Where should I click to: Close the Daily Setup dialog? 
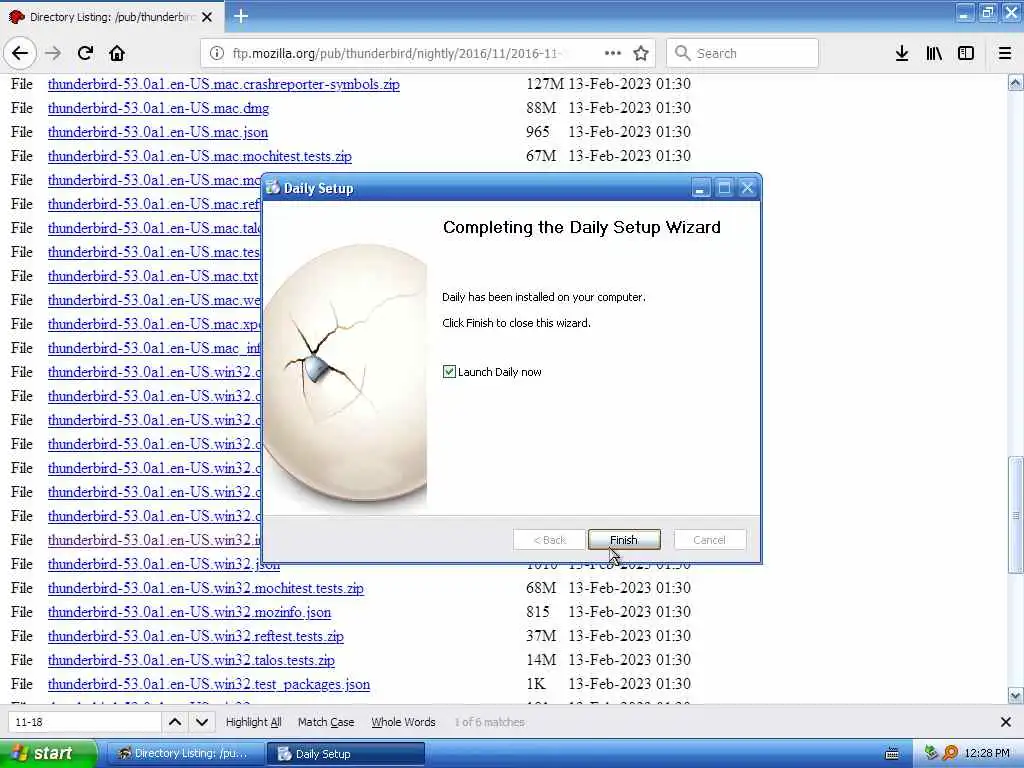tap(748, 189)
